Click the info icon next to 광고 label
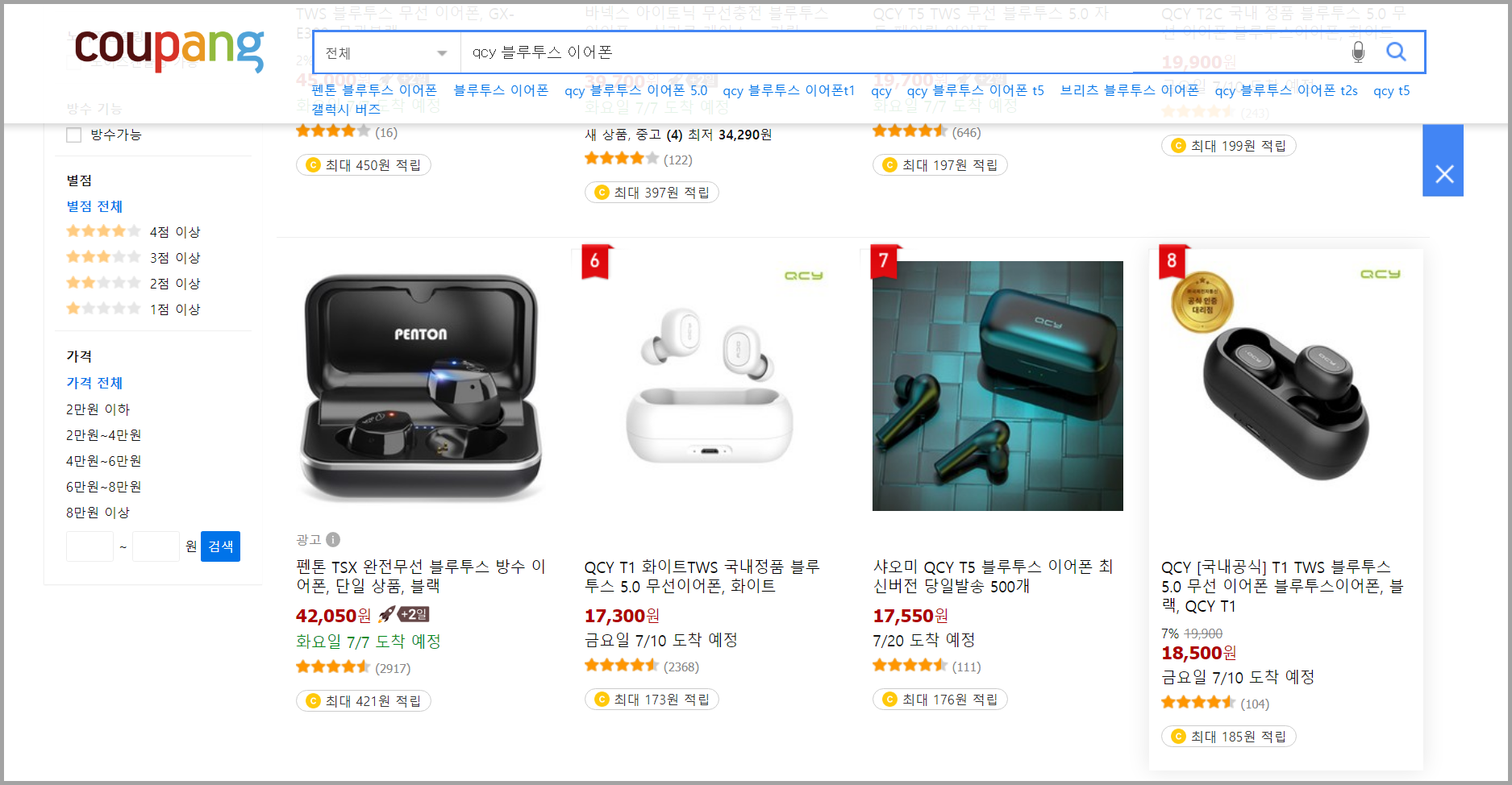 point(333,540)
